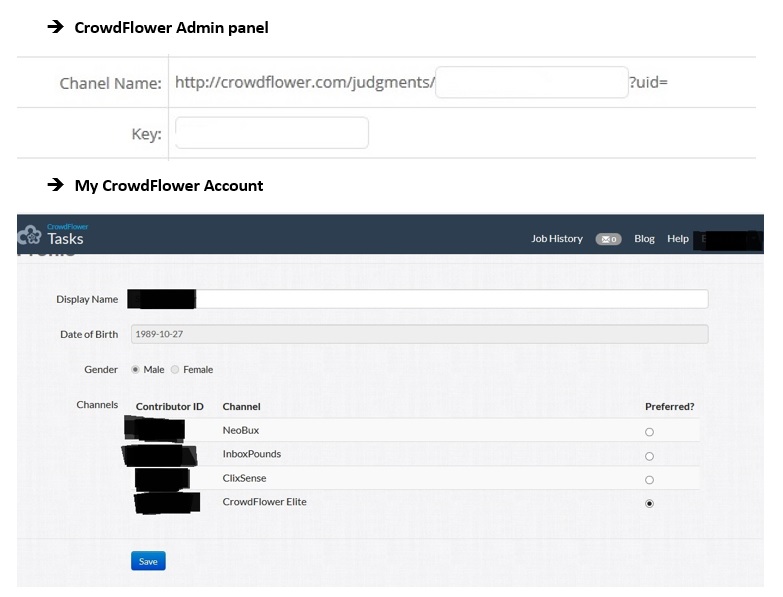Select Female gender option
This screenshot has width=783, height=597.
pyautogui.click(x=175, y=369)
